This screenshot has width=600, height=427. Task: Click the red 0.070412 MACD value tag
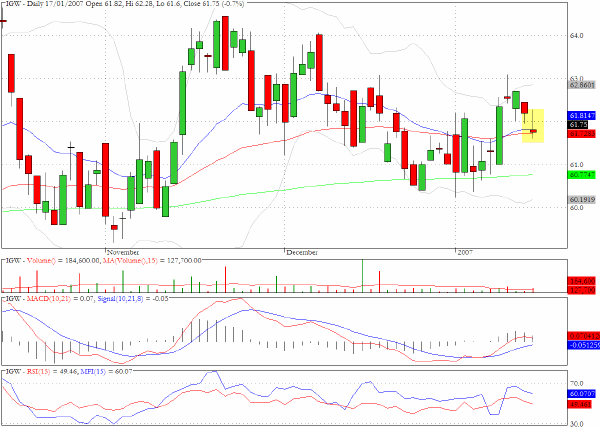(583, 336)
